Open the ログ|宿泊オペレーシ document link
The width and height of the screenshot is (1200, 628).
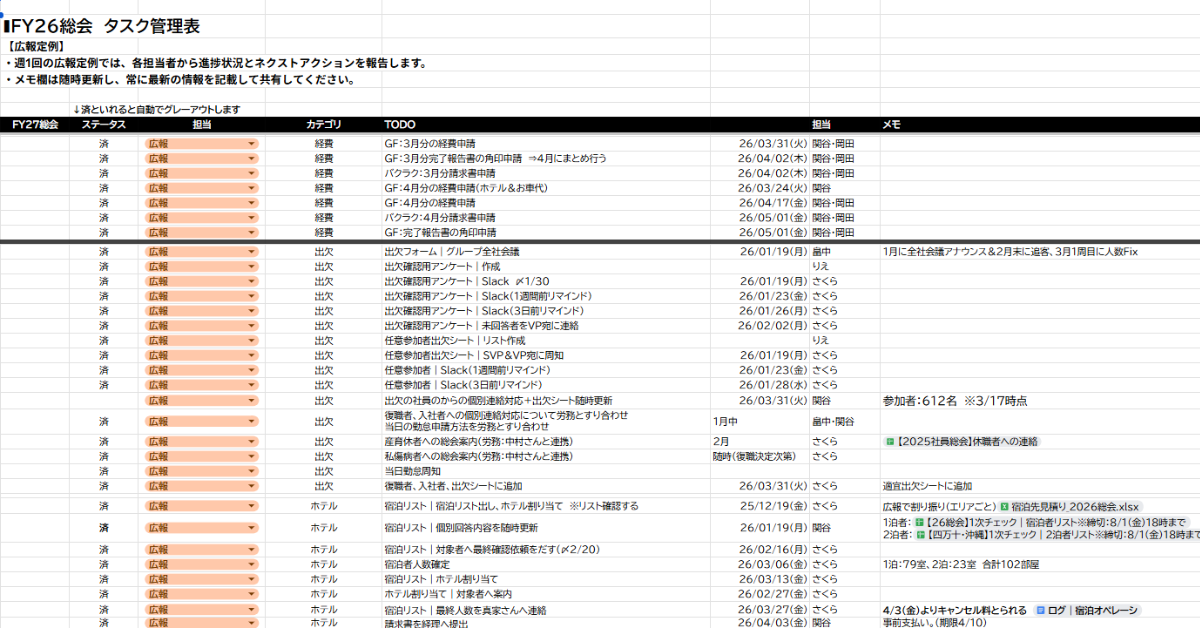(x=1086, y=609)
